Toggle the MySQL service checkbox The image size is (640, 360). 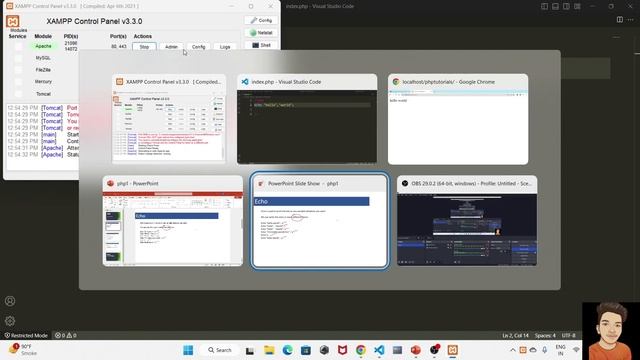click(18, 58)
